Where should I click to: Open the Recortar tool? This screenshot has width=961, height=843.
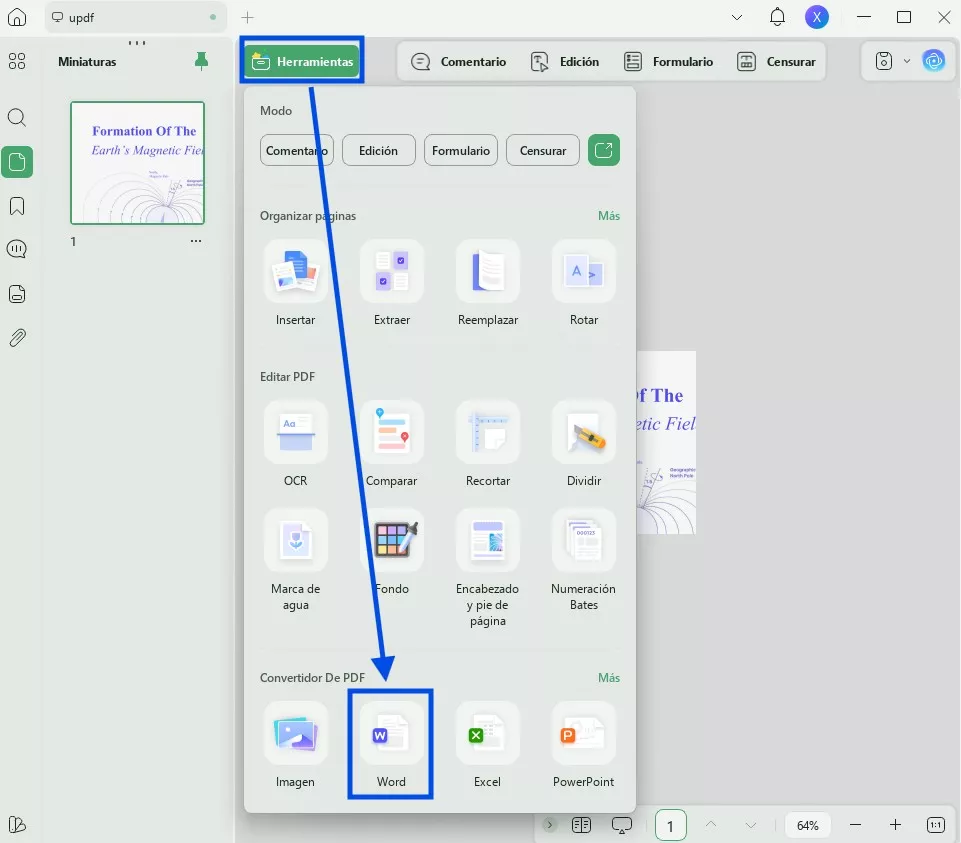click(488, 444)
